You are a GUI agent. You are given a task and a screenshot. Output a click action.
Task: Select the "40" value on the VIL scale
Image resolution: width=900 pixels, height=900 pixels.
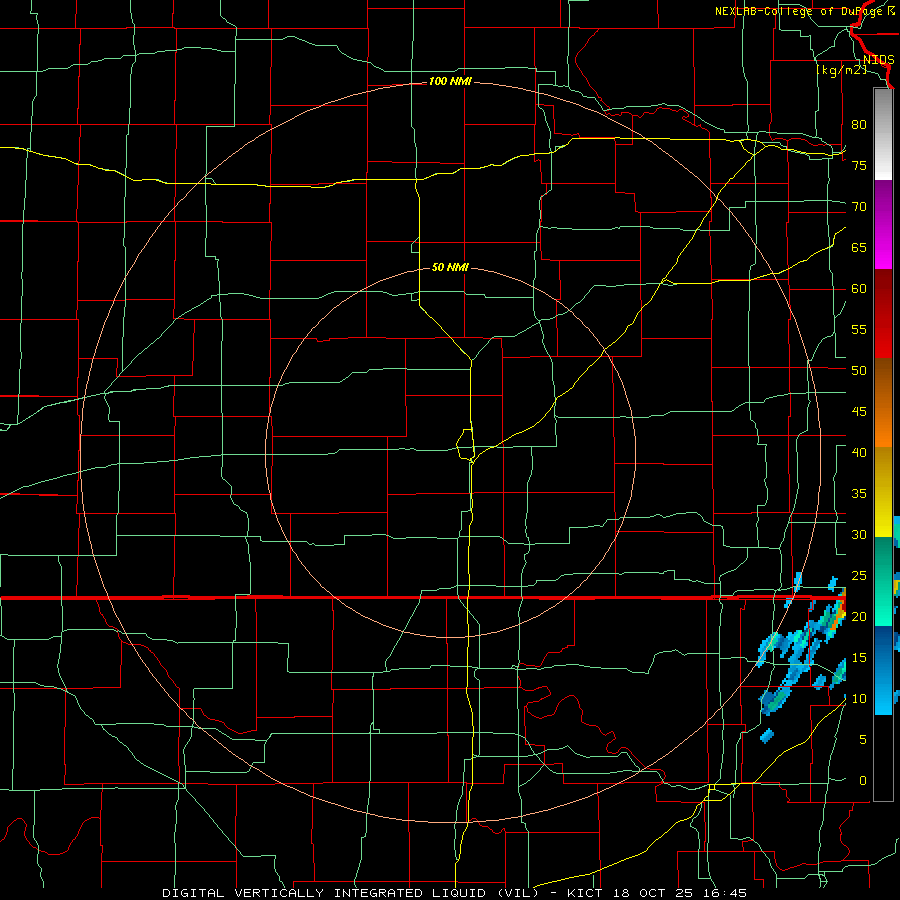point(859,453)
